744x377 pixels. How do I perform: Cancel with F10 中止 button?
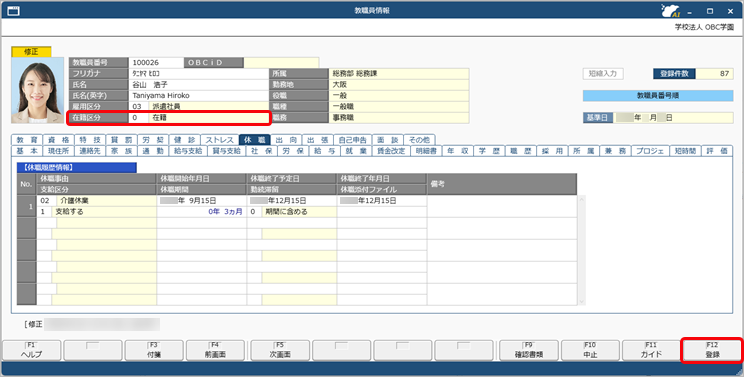[590, 350]
